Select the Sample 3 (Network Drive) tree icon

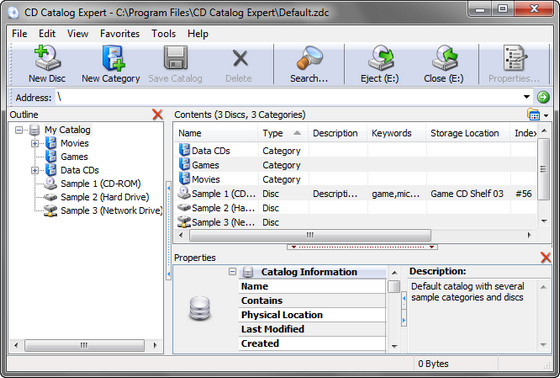[x=50, y=211]
